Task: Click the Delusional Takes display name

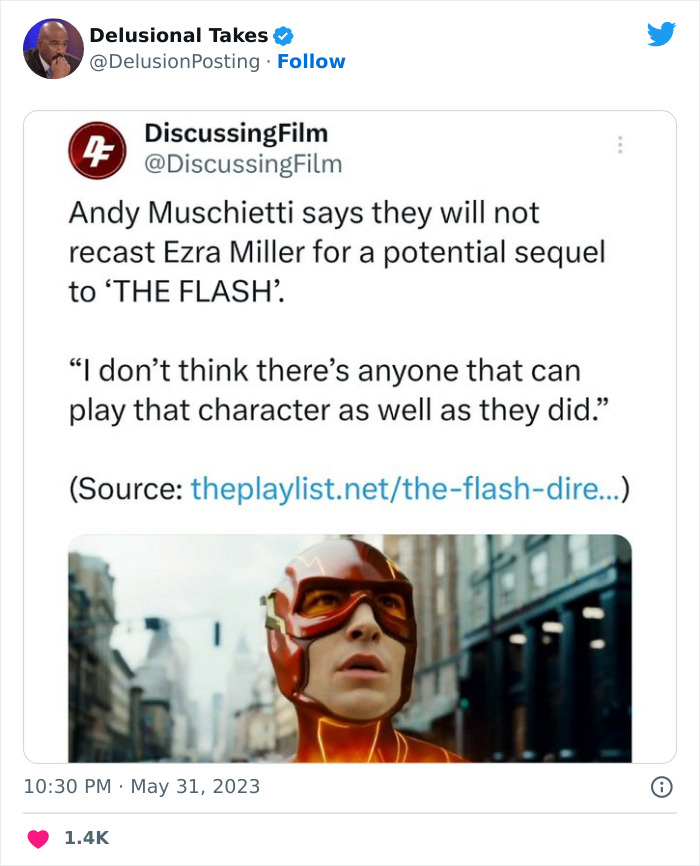Action: pos(178,36)
